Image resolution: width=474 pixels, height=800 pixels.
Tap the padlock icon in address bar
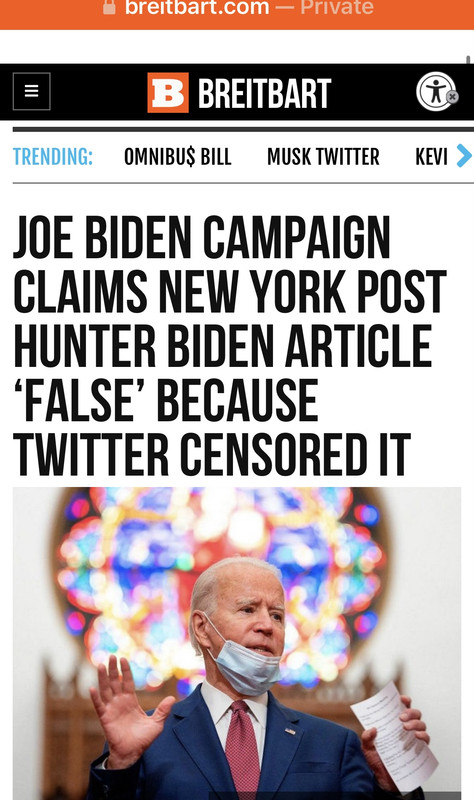pyautogui.click(x=109, y=7)
